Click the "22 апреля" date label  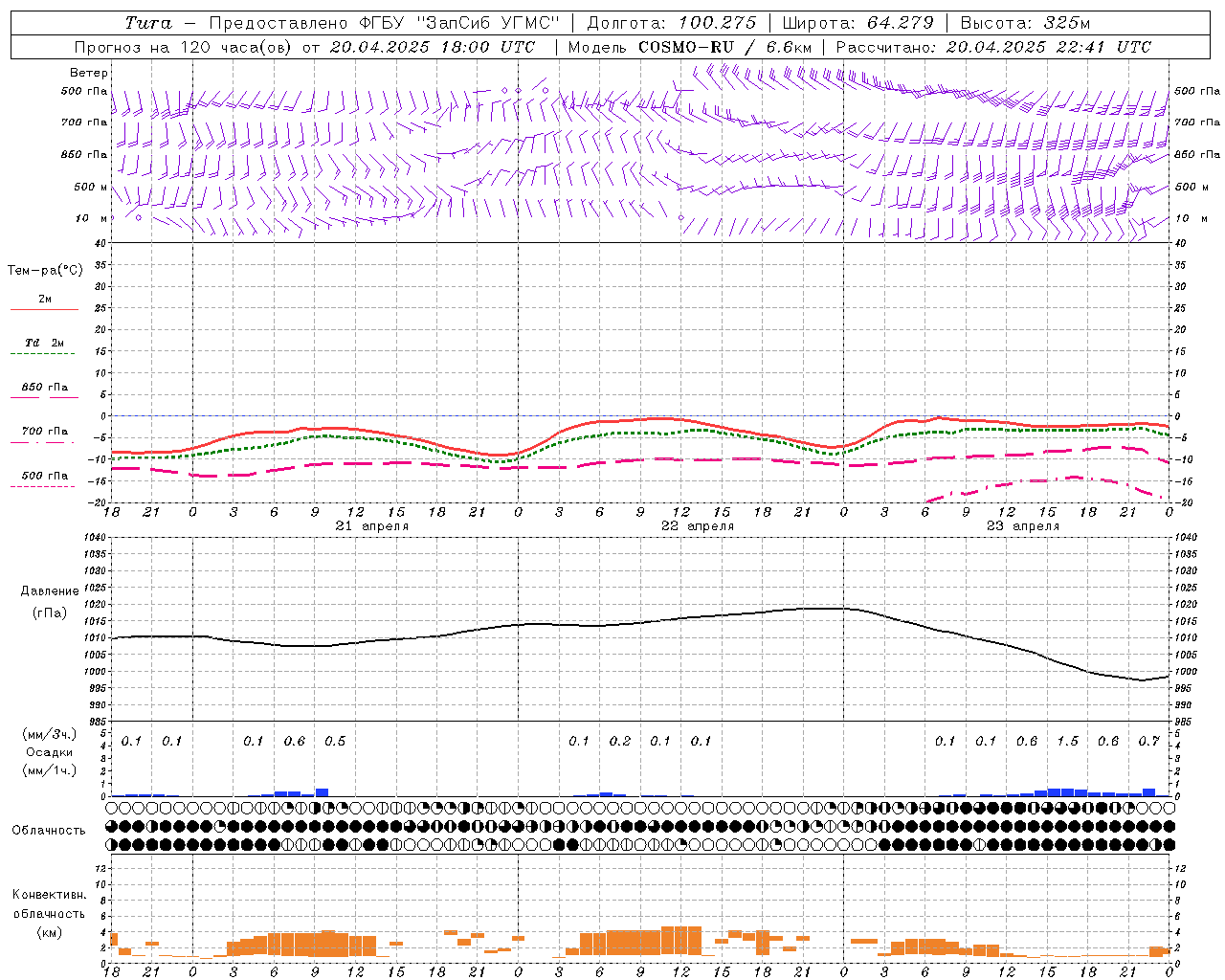tap(698, 526)
